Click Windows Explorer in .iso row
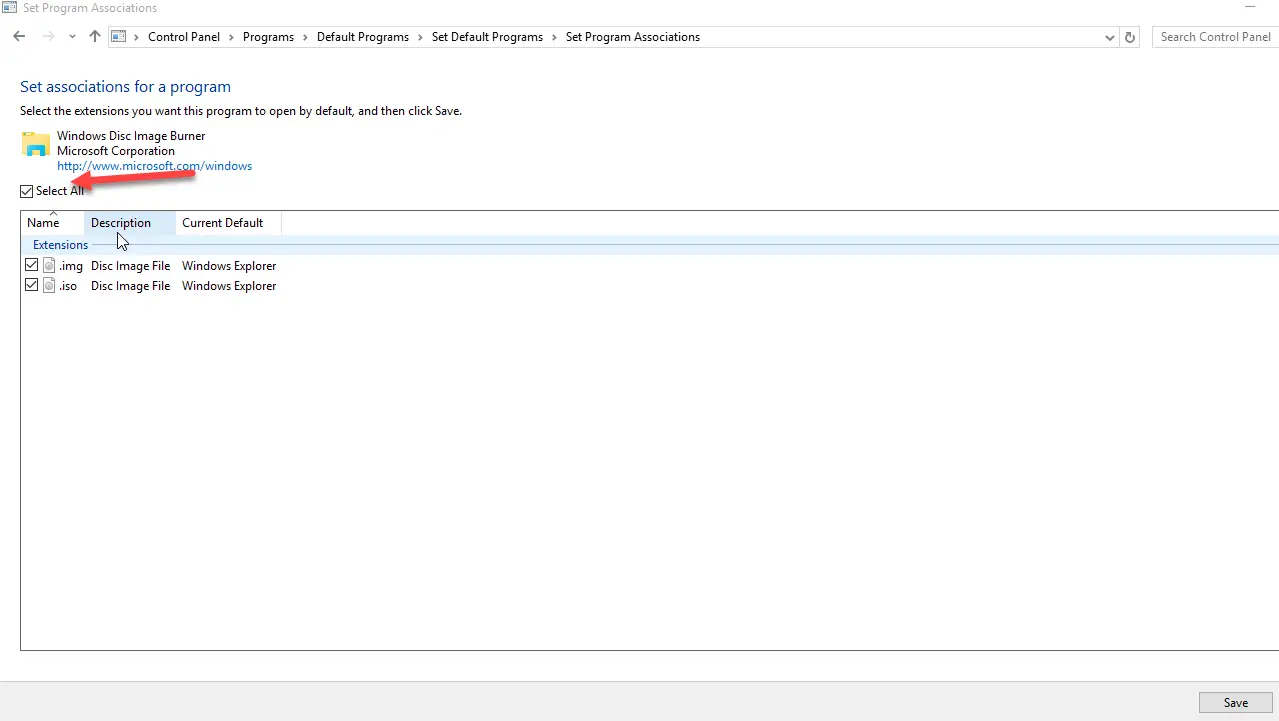The height and width of the screenshot is (721, 1279). [229, 286]
